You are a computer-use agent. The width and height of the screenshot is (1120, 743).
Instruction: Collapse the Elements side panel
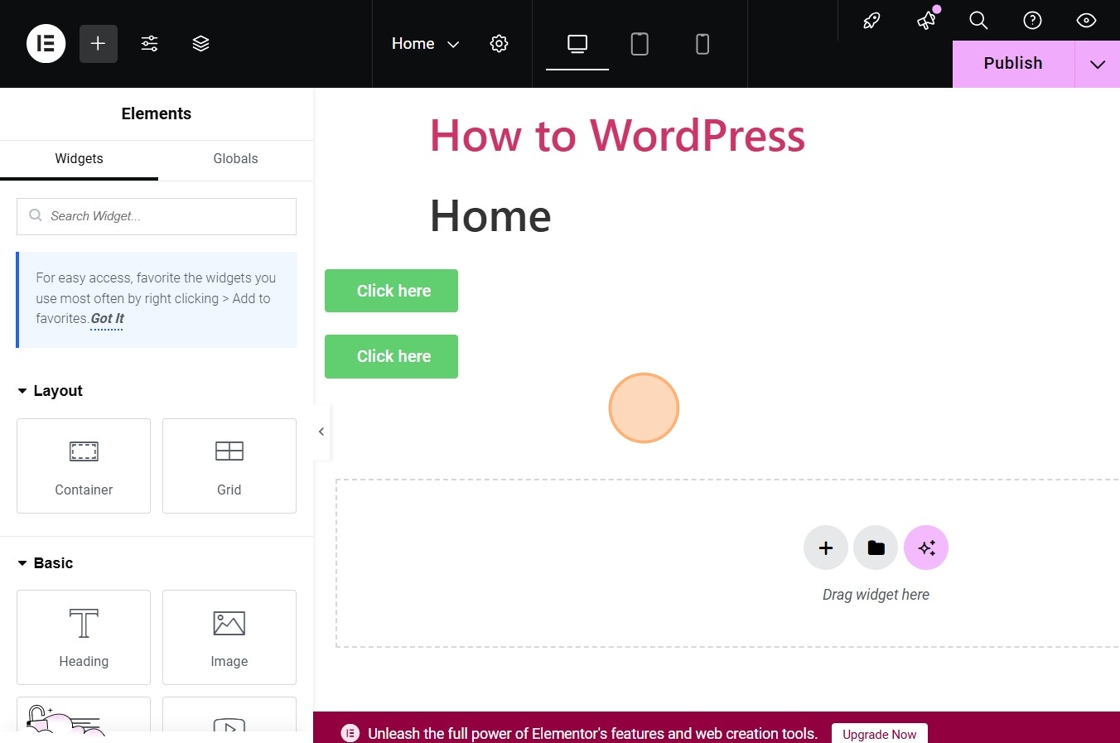coord(321,432)
